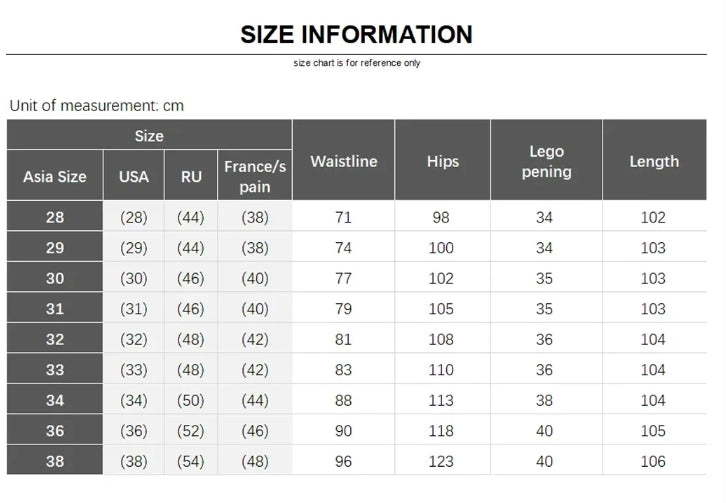Select the RU size (54) cell

[x=191, y=461]
